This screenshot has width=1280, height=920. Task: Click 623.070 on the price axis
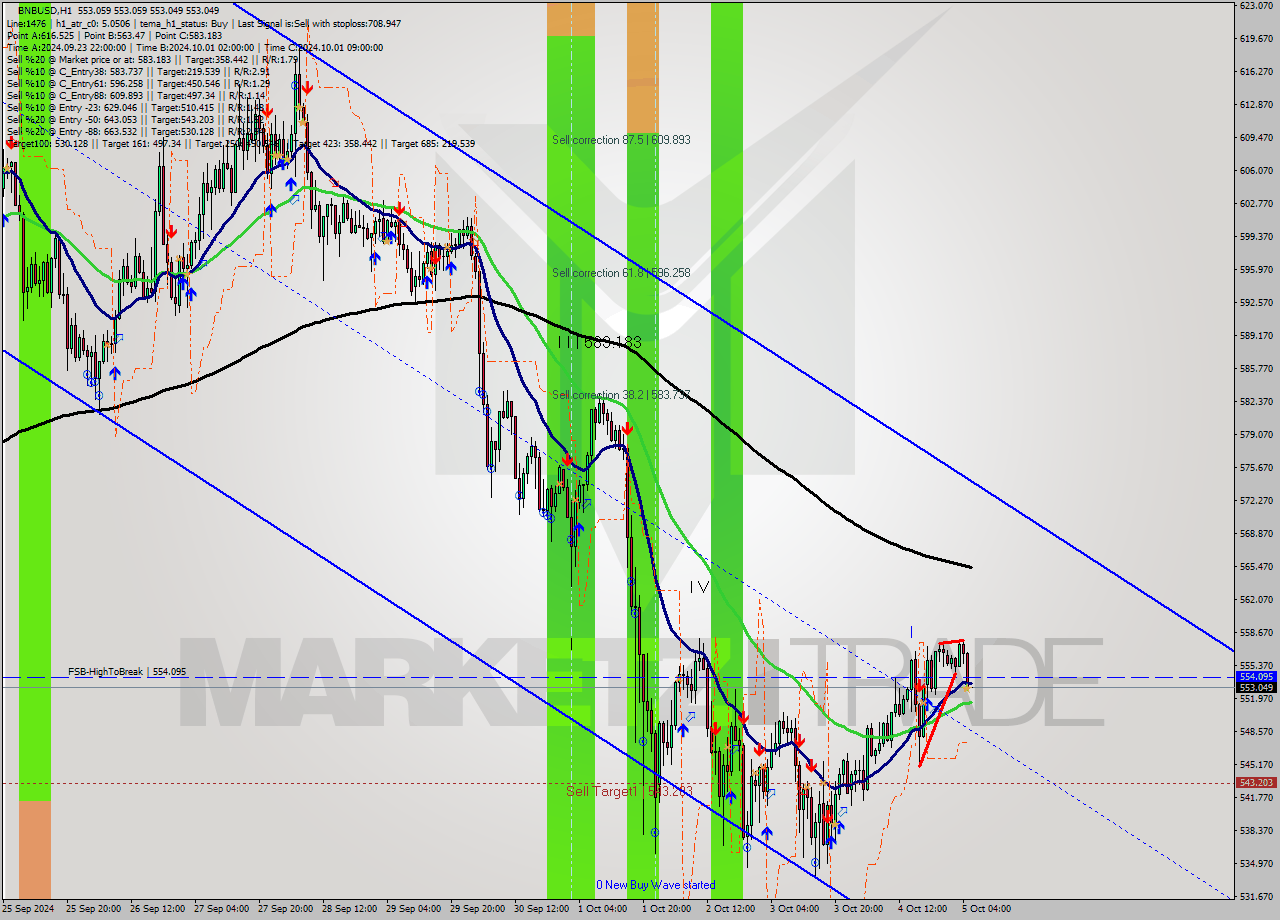[1256, 6]
